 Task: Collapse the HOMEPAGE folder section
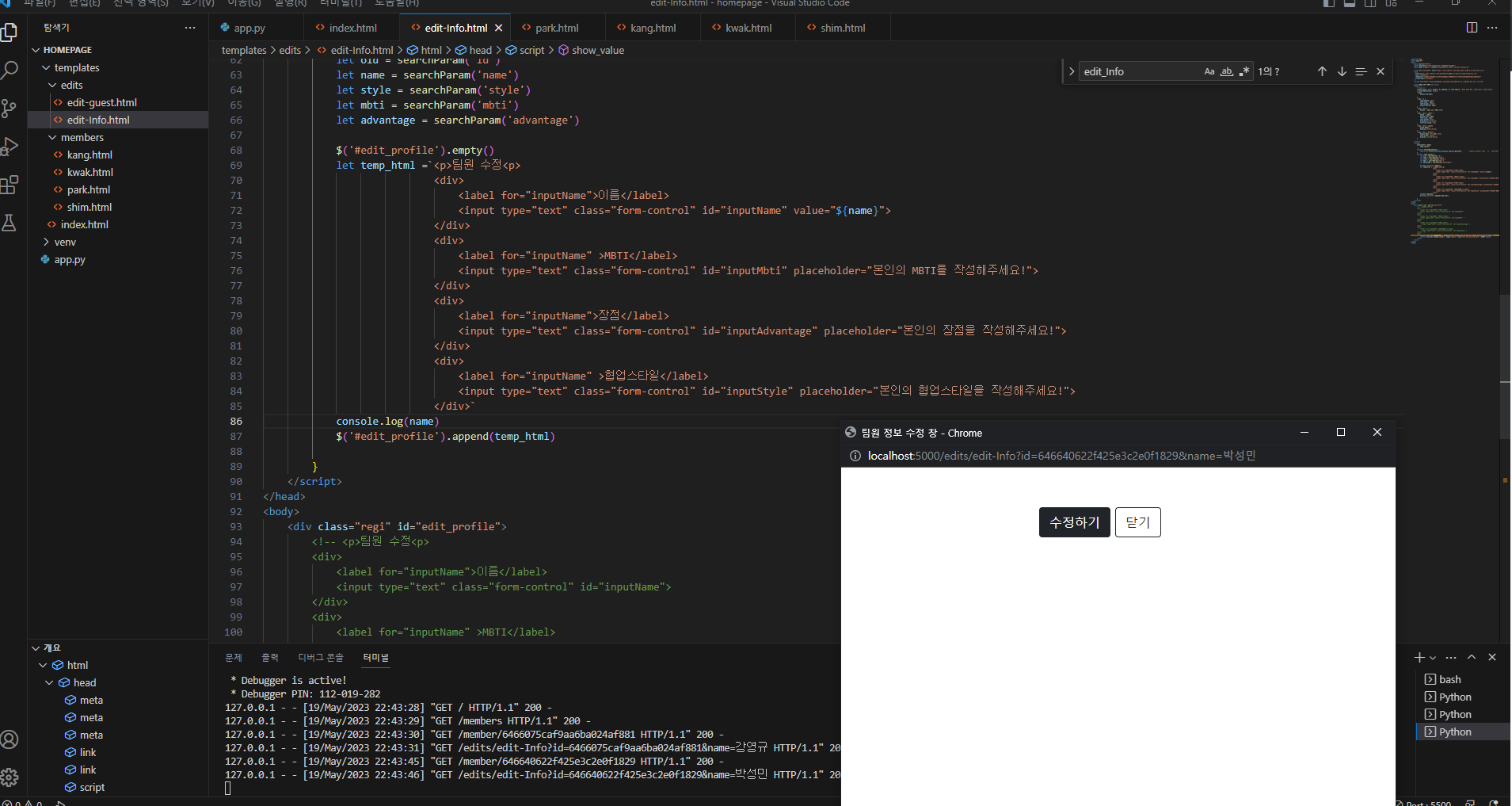[x=36, y=50]
